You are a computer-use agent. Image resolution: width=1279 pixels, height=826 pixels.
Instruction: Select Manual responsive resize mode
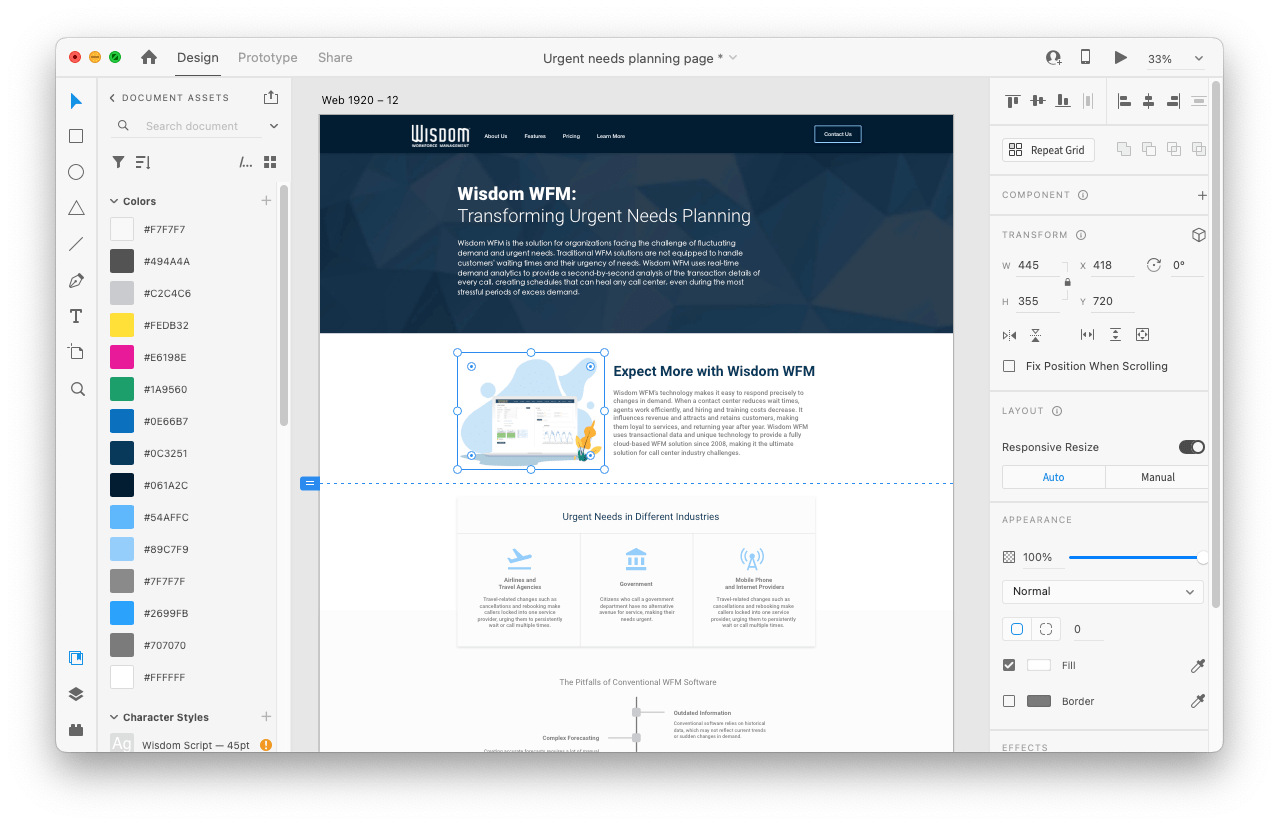(1157, 477)
